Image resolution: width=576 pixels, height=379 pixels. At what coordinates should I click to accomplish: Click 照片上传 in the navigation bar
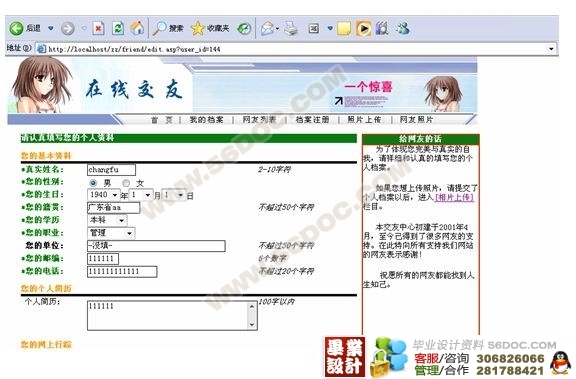tap(364, 120)
